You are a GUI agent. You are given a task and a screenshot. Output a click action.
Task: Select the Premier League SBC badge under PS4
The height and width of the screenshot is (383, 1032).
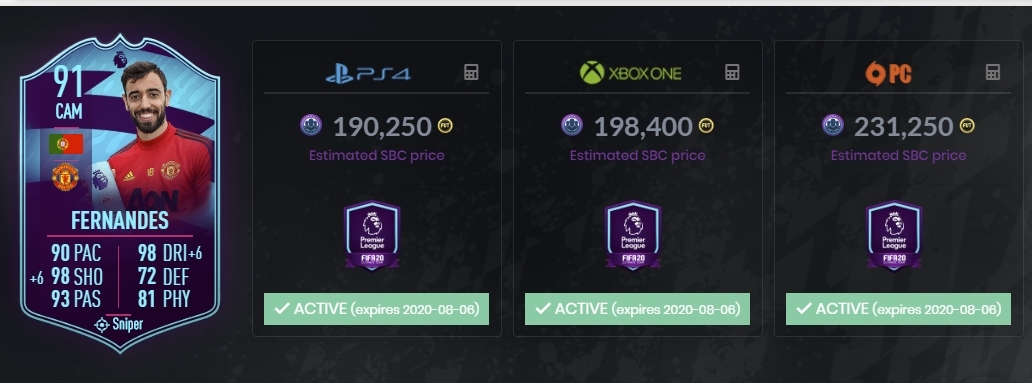[x=372, y=236]
